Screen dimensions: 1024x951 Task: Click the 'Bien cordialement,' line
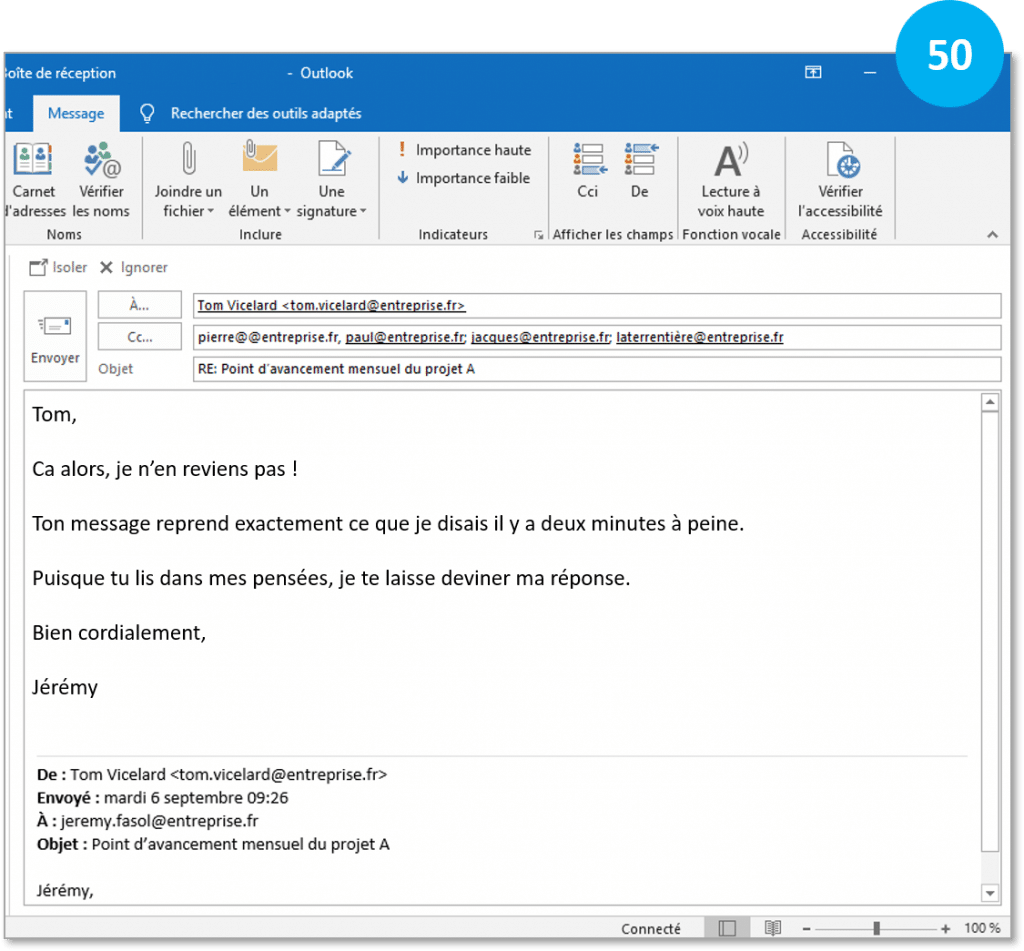click(x=119, y=633)
